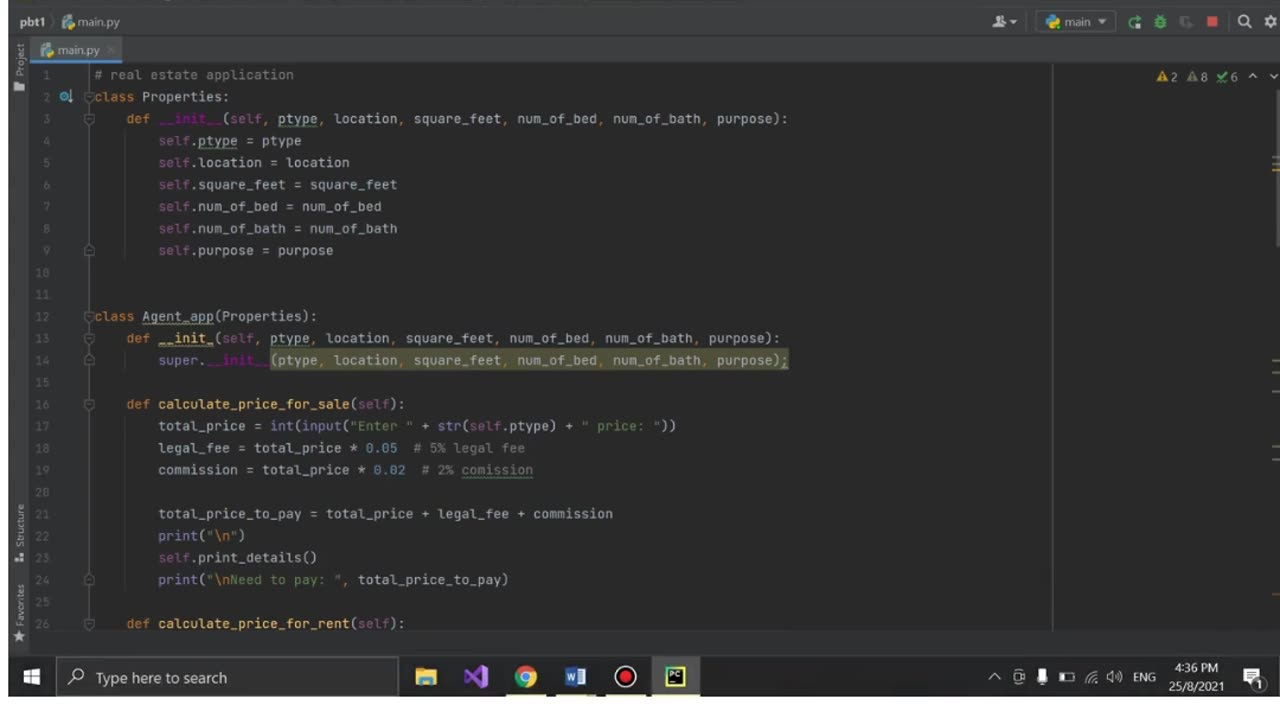Click the 'Type here to search' box
Viewport: 1280px width, 720px height.
tap(226, 677)
